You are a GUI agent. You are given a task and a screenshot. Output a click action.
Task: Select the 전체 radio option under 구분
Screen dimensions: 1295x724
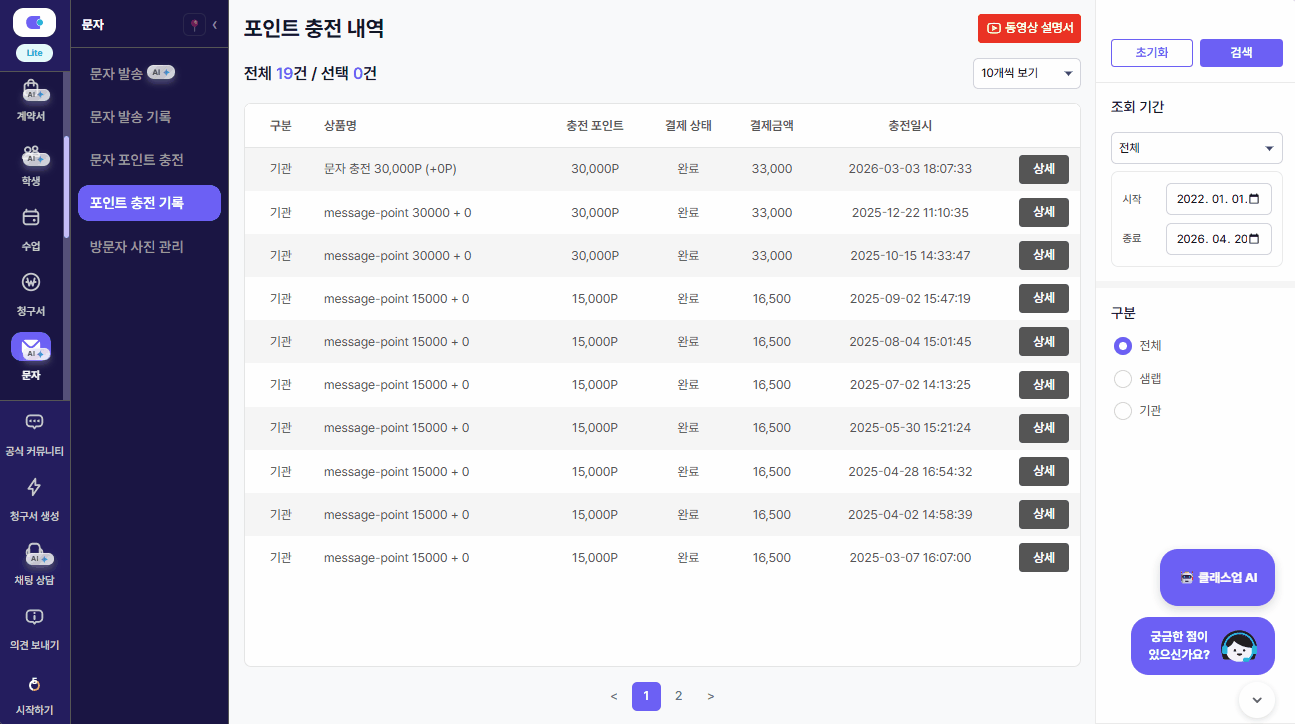1123,346
